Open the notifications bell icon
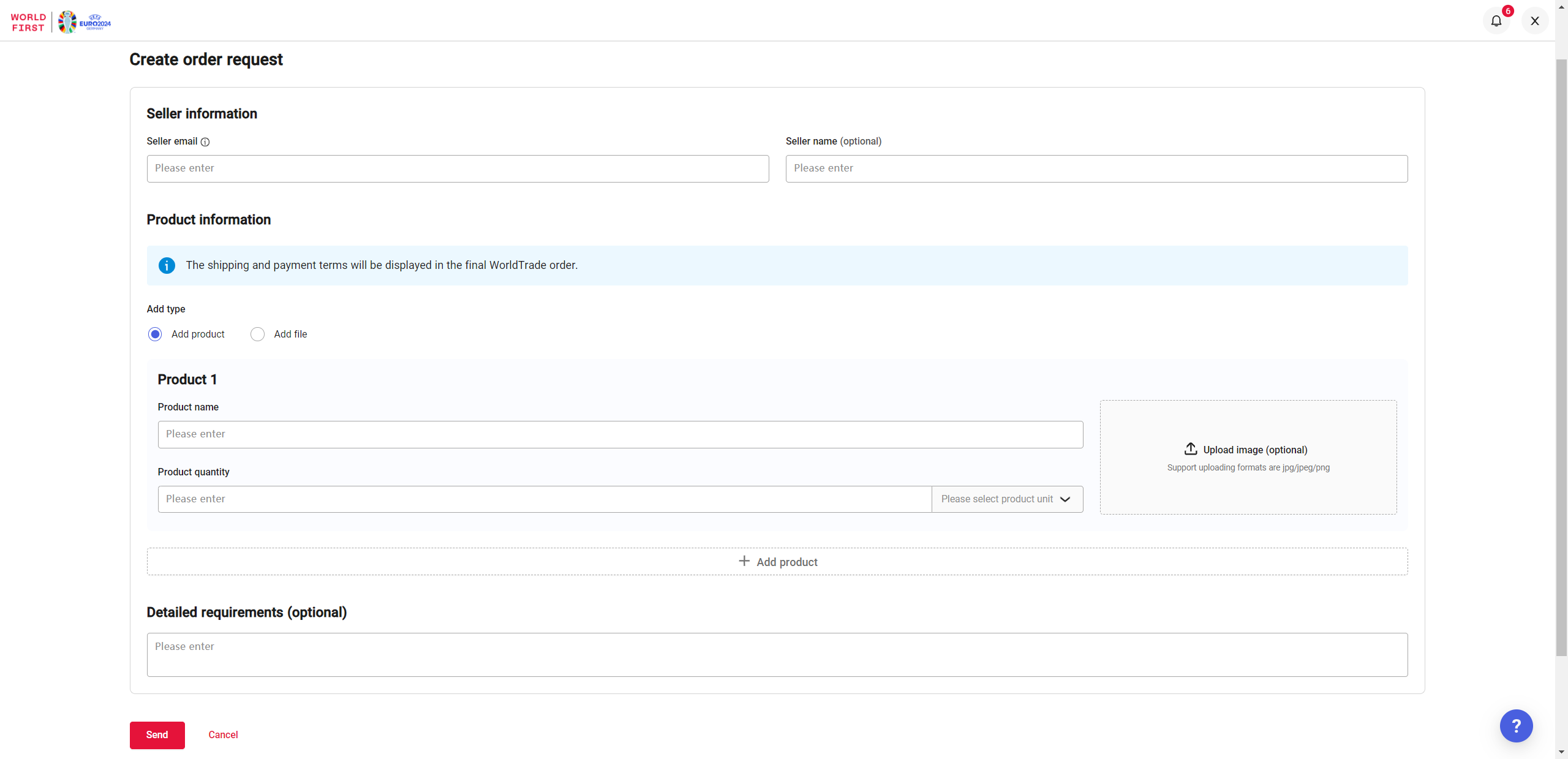The image size is (1568, 759). point(1496,21)
